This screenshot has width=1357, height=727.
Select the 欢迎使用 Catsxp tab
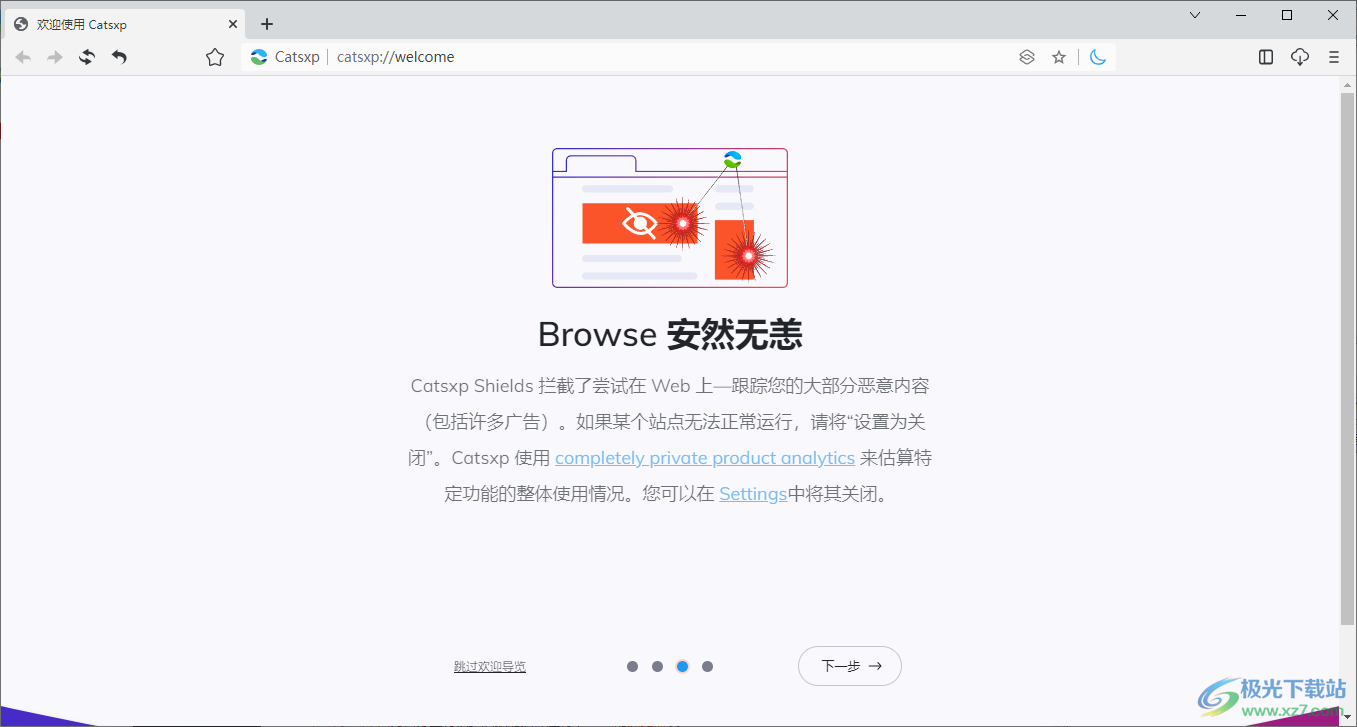tap(110, 24)
